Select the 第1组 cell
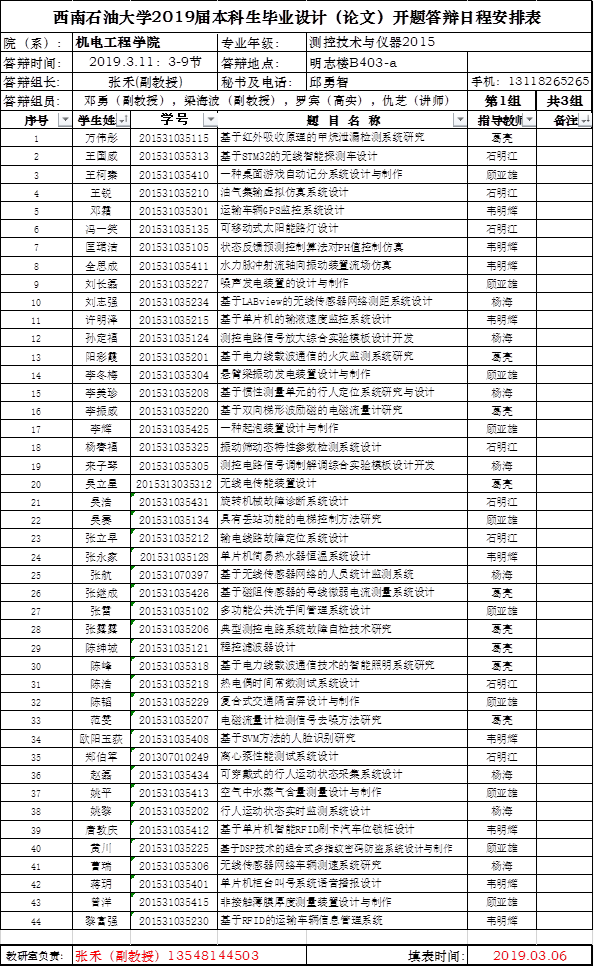This screenshot has width=594, height=967. pyautogui.click(x=502, y=101)
